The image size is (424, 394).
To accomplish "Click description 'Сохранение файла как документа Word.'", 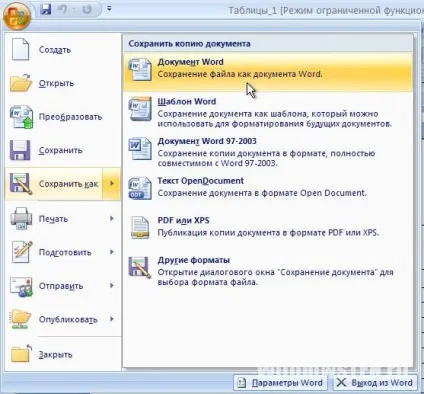I will click(x=240, y=74).
